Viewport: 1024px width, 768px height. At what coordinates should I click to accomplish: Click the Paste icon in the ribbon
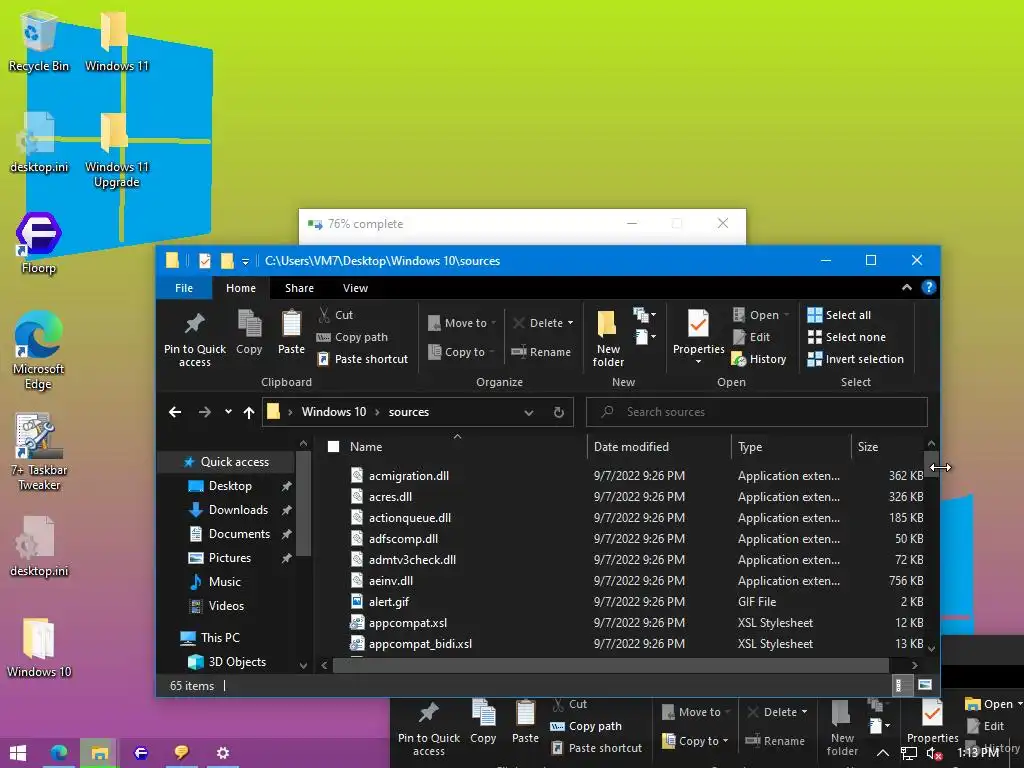[291, 332]
